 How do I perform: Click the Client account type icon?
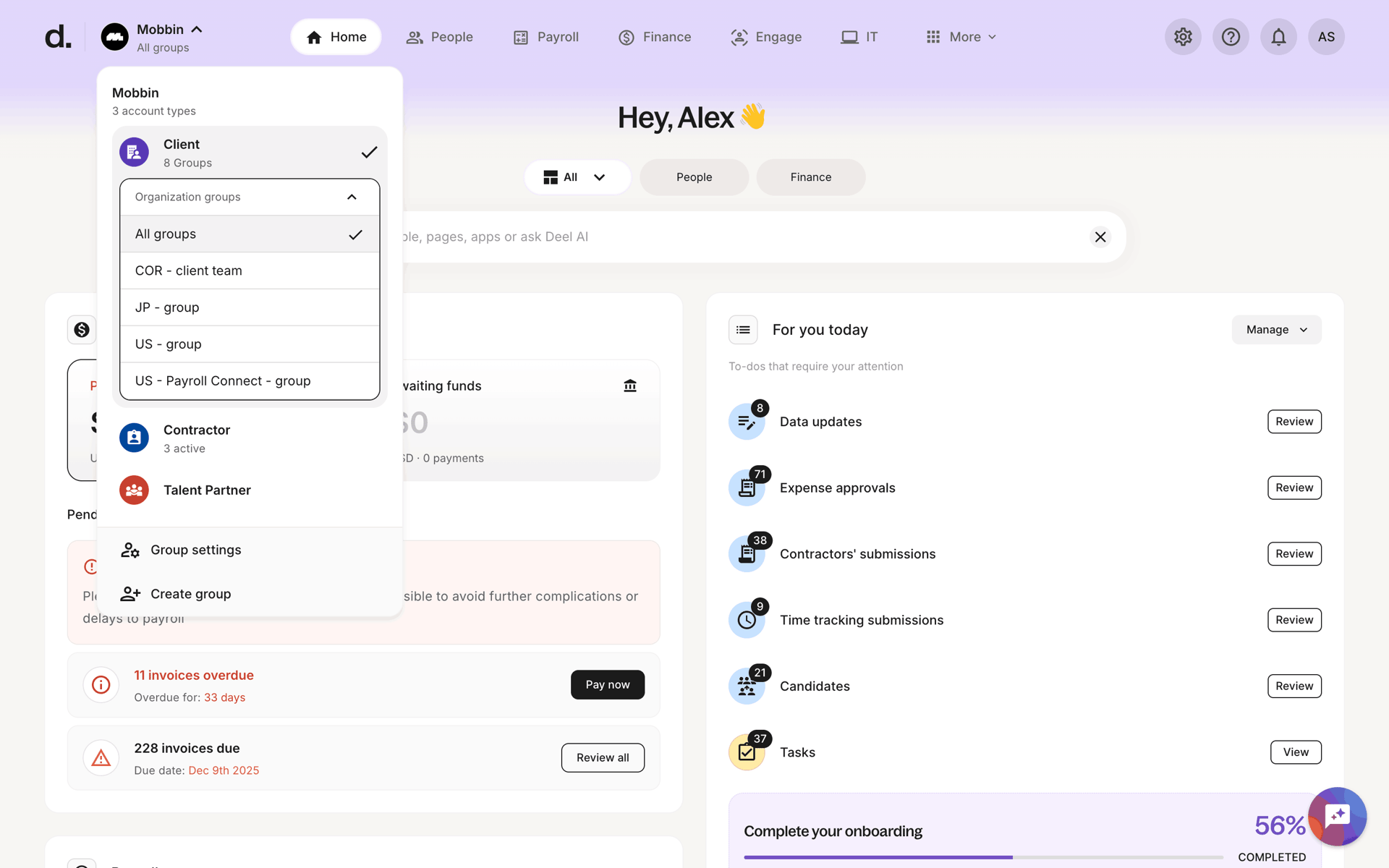click(x=134, y=152)
